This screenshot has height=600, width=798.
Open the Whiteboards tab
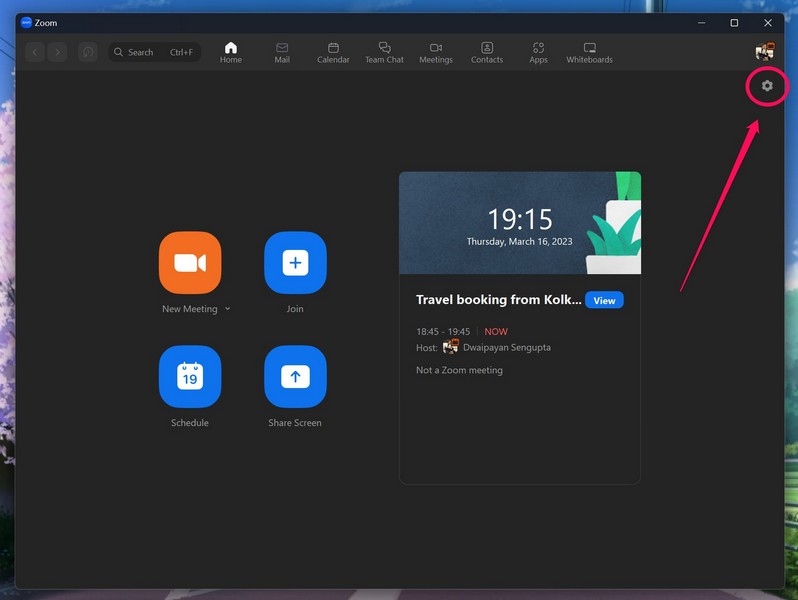(589, 52)
